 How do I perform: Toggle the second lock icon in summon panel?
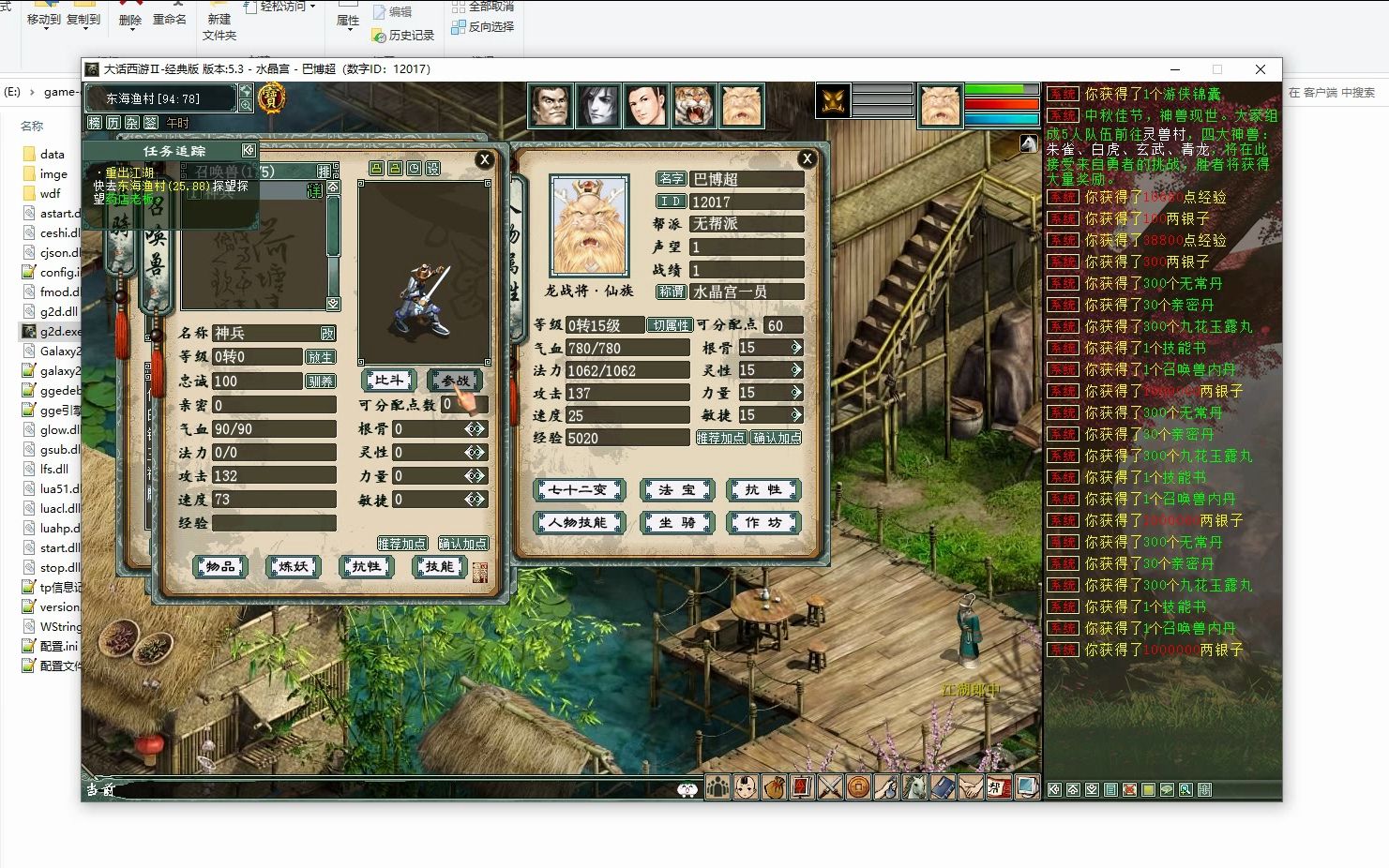pyautogui.click(x=395, y=169)
